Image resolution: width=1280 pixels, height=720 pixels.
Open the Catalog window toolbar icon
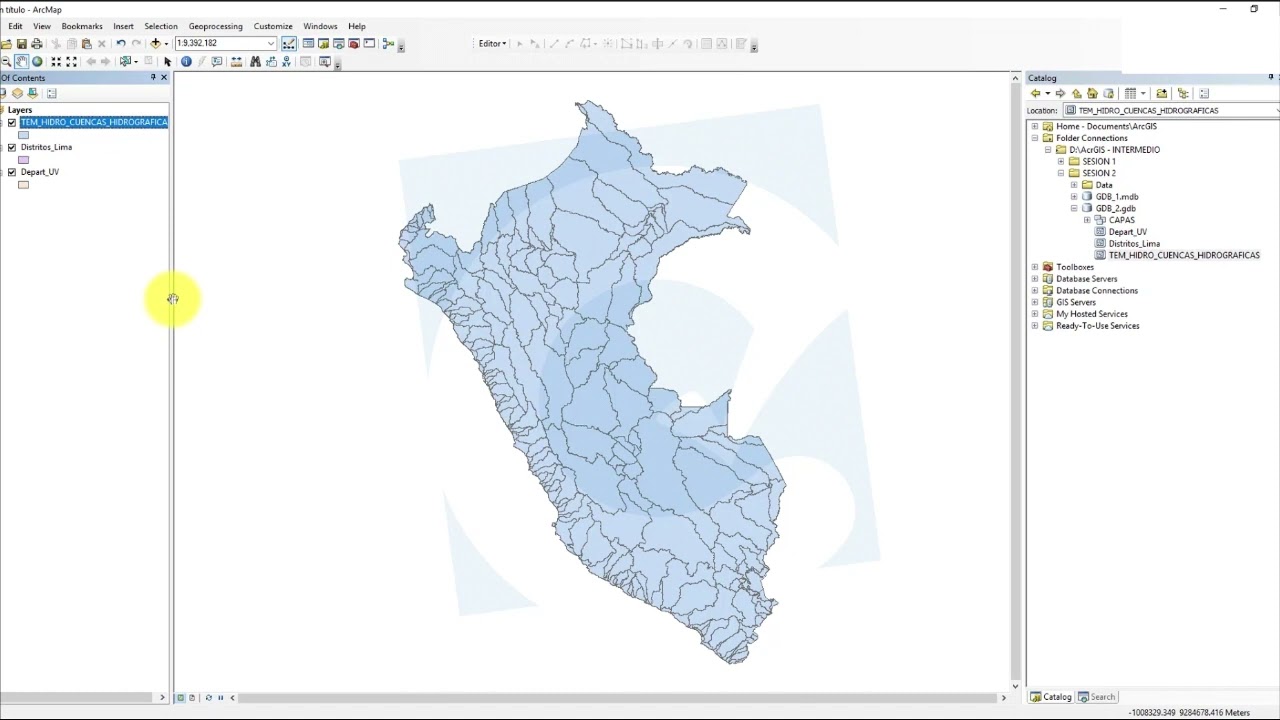click(x=324, y=44)
